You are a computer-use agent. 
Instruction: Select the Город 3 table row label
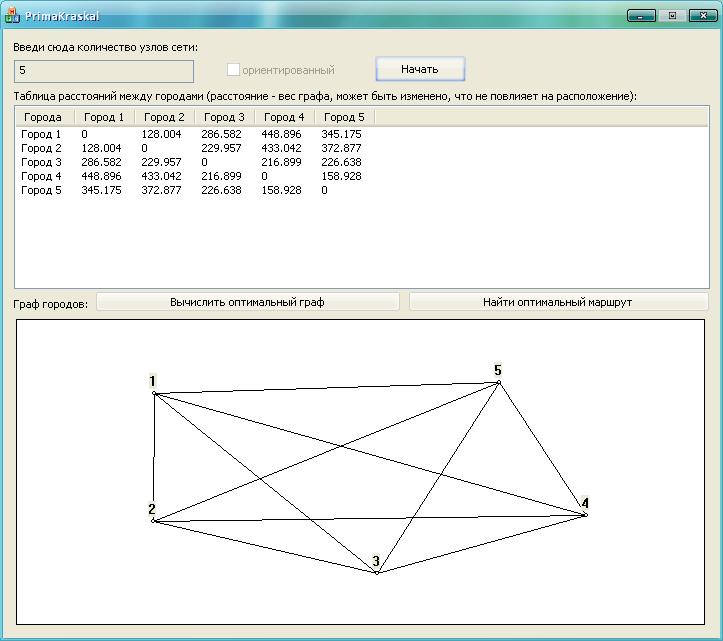click(41, 162)
